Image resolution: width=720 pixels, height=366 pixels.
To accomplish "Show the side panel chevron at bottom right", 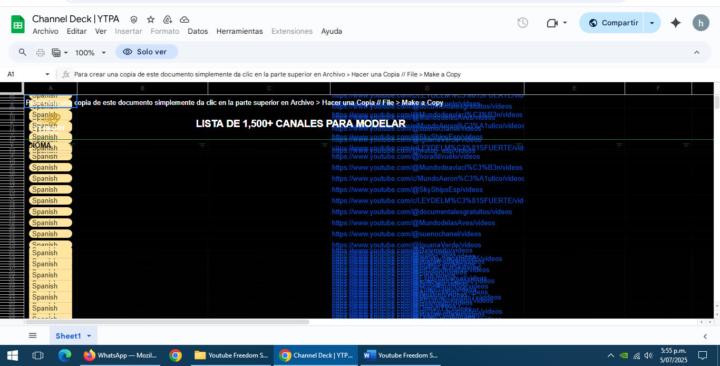I will click(705, 337).
